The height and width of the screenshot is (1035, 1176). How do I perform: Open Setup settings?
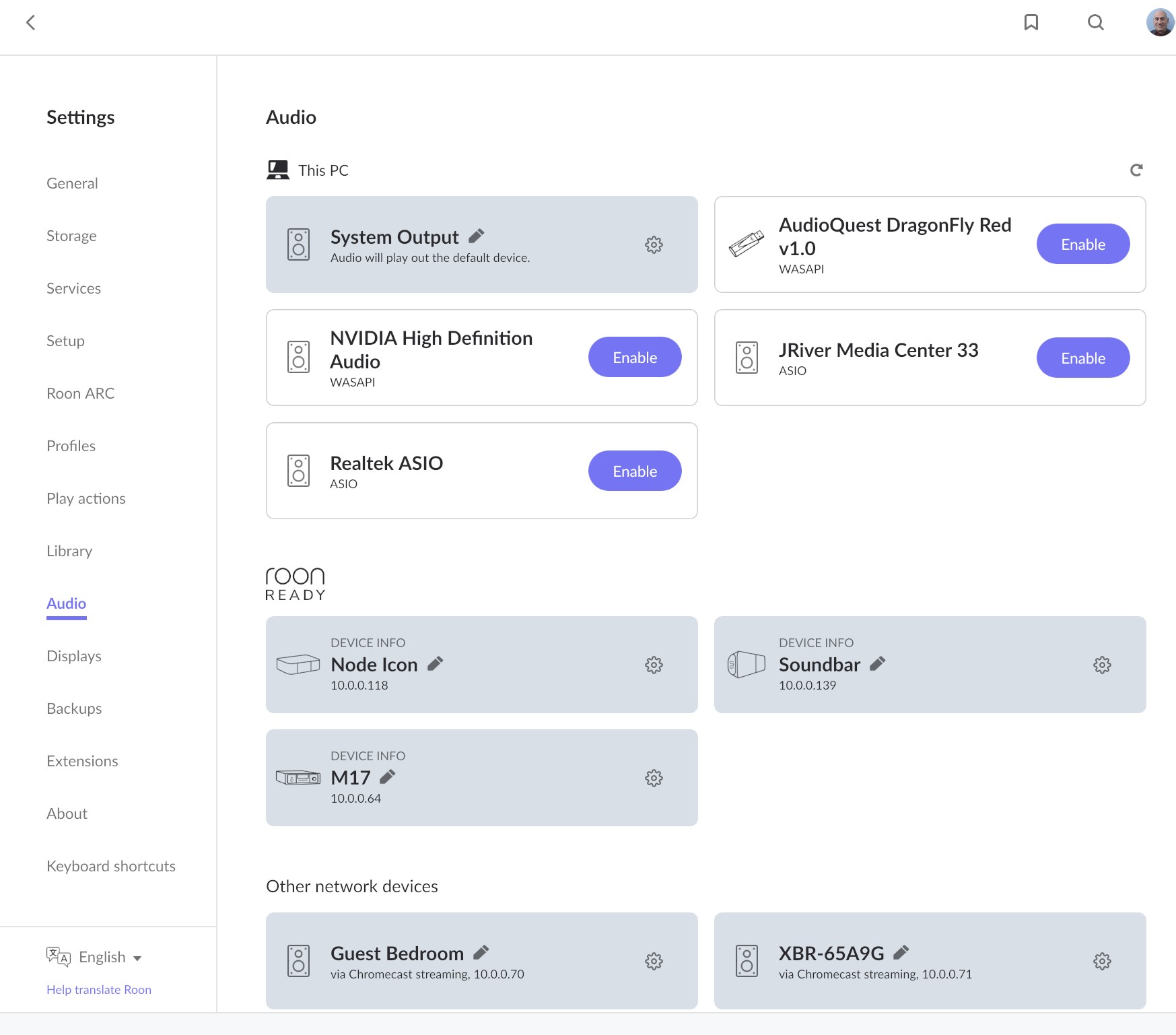[x=65, y=341]
